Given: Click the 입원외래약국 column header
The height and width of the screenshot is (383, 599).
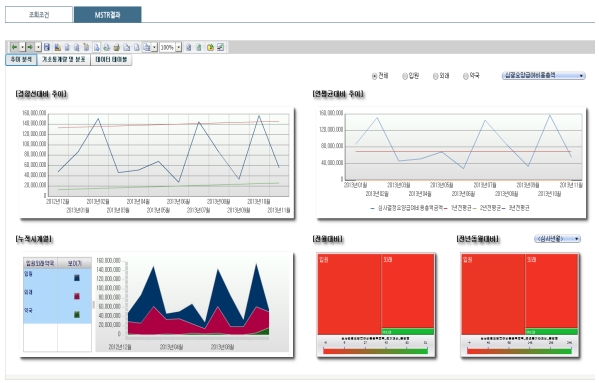Looking at the screenshot, I should tap(40, 263).
